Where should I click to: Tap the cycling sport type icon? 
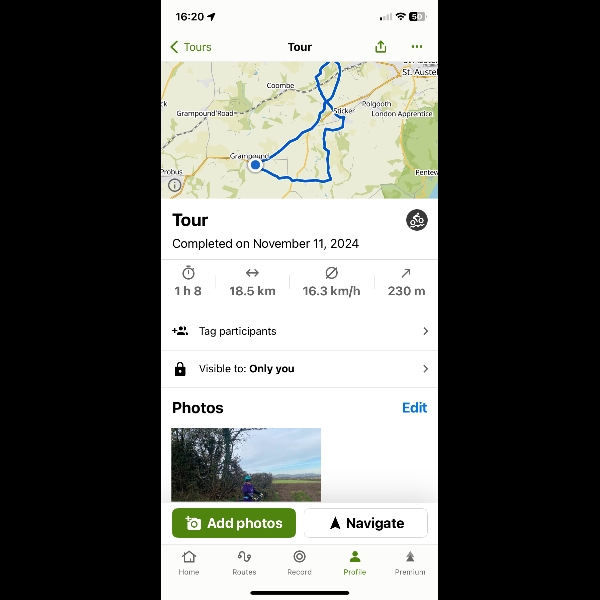[416, 220]
